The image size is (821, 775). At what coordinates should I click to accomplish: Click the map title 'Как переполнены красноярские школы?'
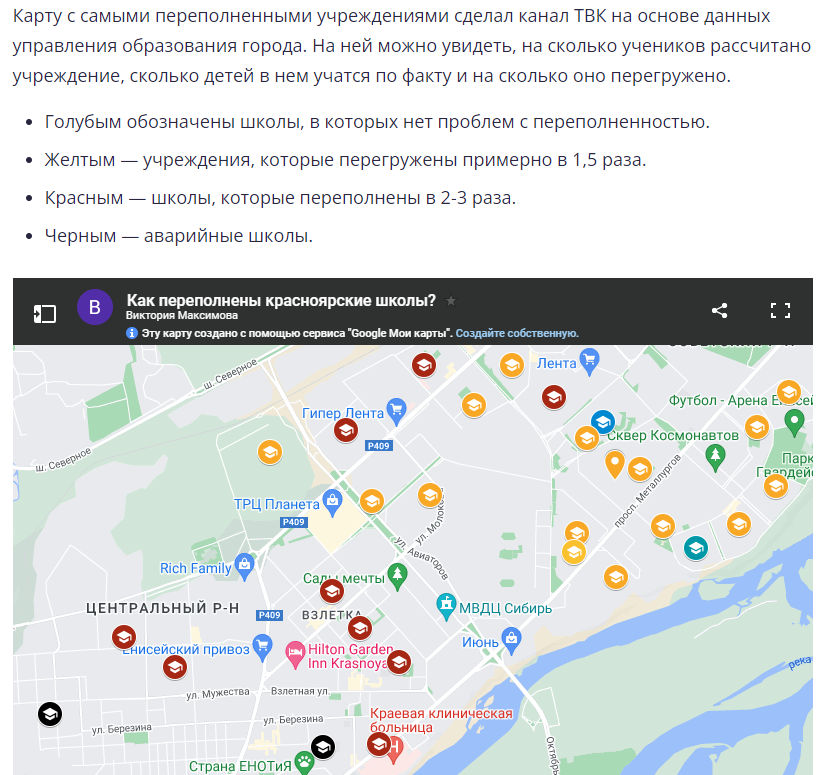point(281,301)
